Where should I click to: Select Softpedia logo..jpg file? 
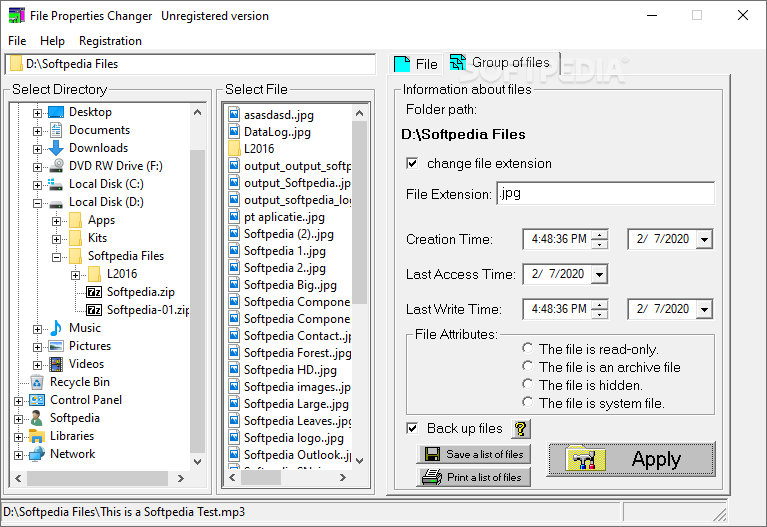click(x=293, y=438)
